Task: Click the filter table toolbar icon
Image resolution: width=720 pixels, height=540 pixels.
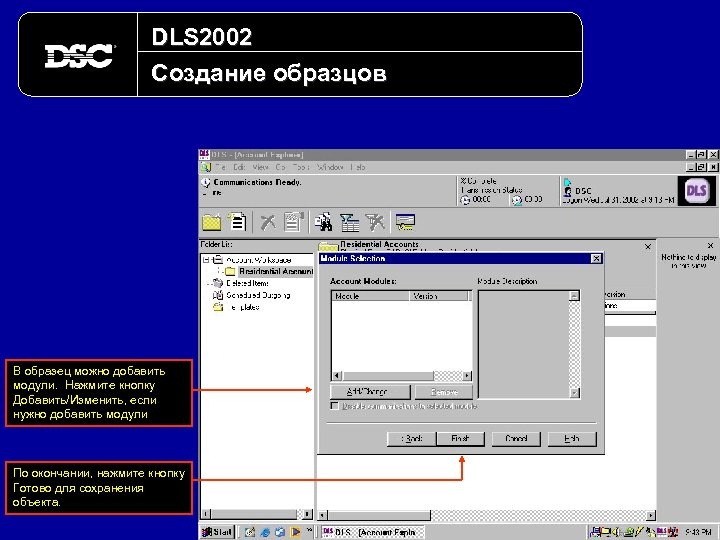Action: point(349,223)
